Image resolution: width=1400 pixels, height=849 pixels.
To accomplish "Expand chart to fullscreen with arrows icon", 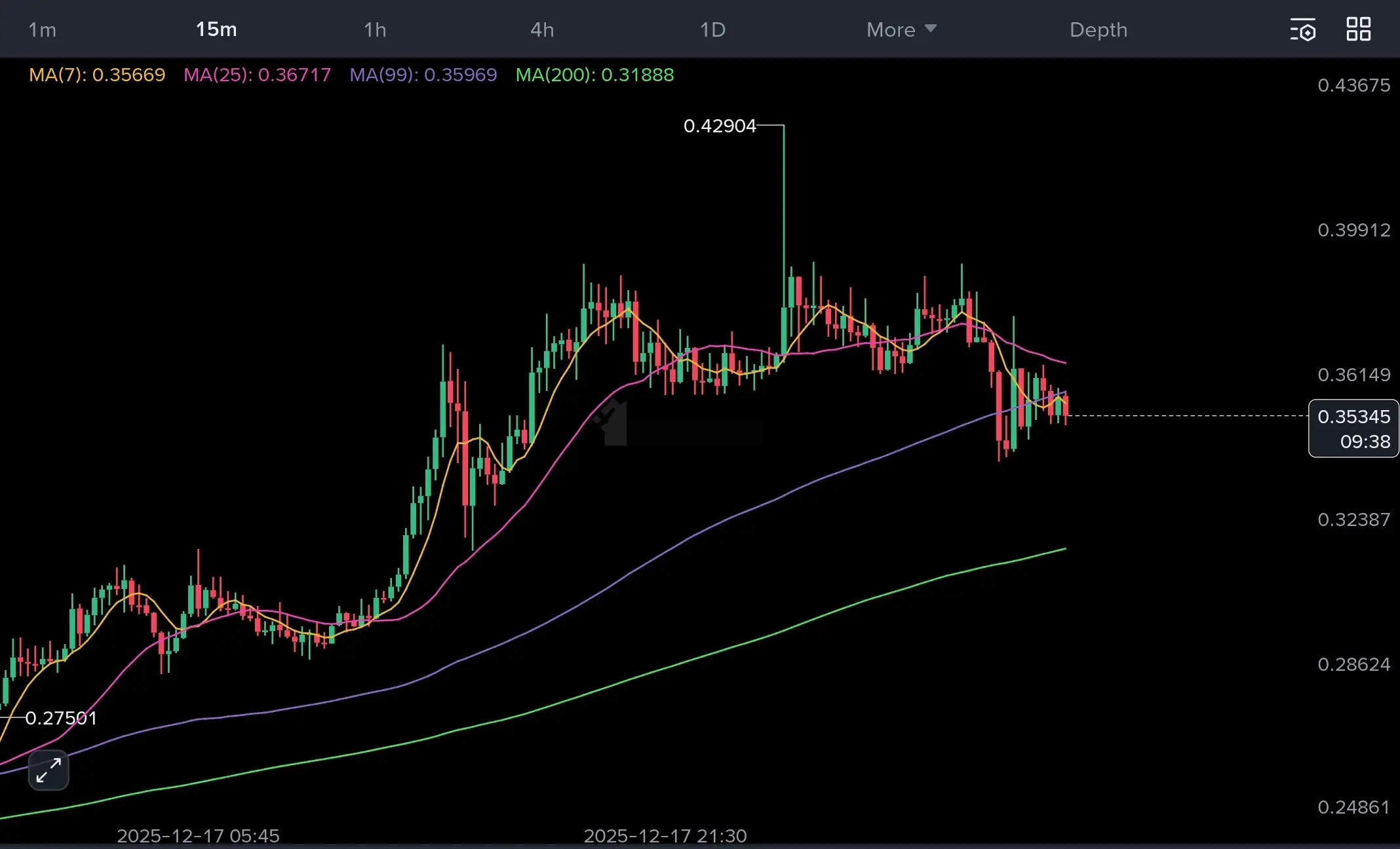I will point(49,770).
